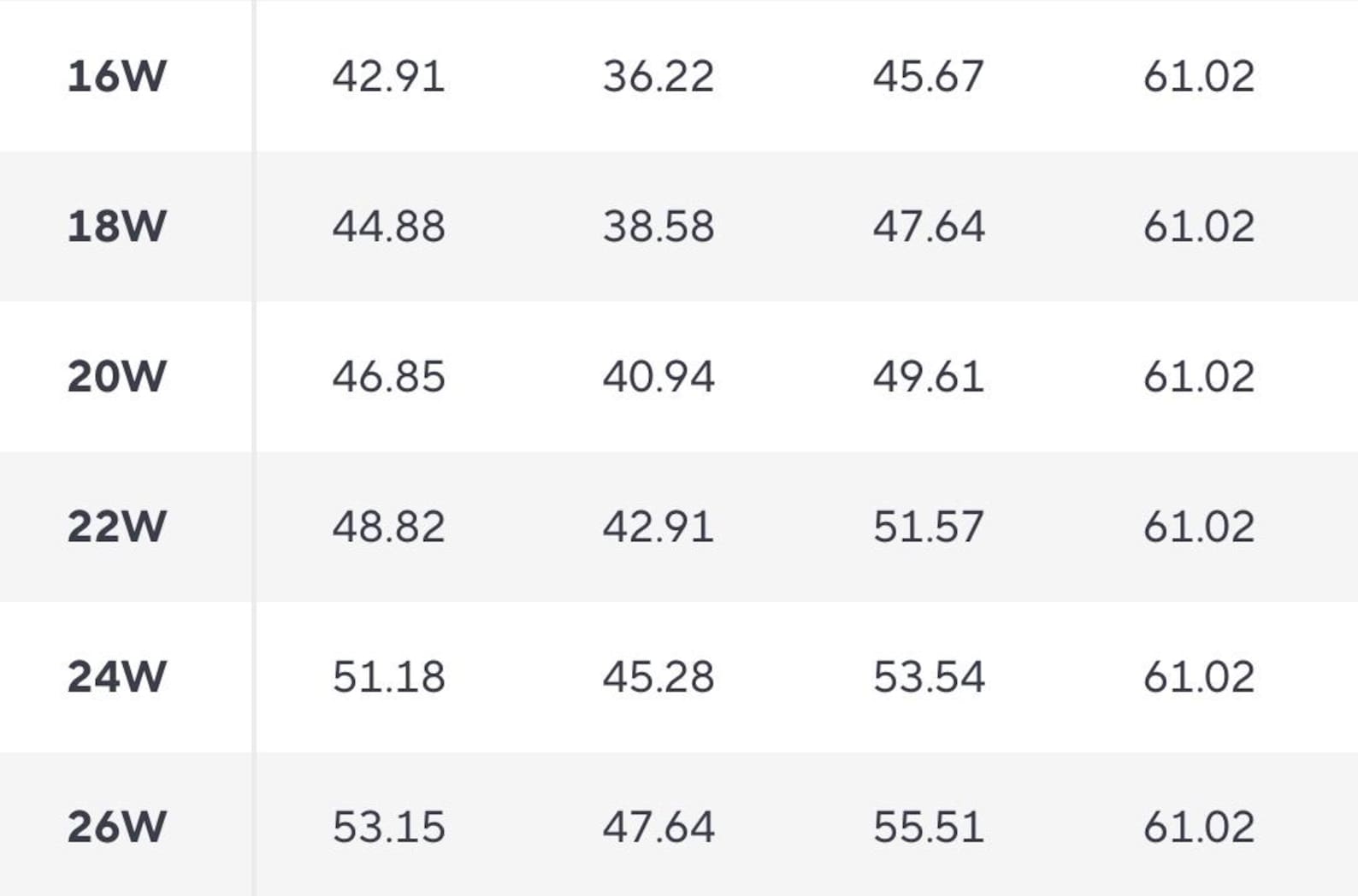Select the 22W size row label

(117, 526)
